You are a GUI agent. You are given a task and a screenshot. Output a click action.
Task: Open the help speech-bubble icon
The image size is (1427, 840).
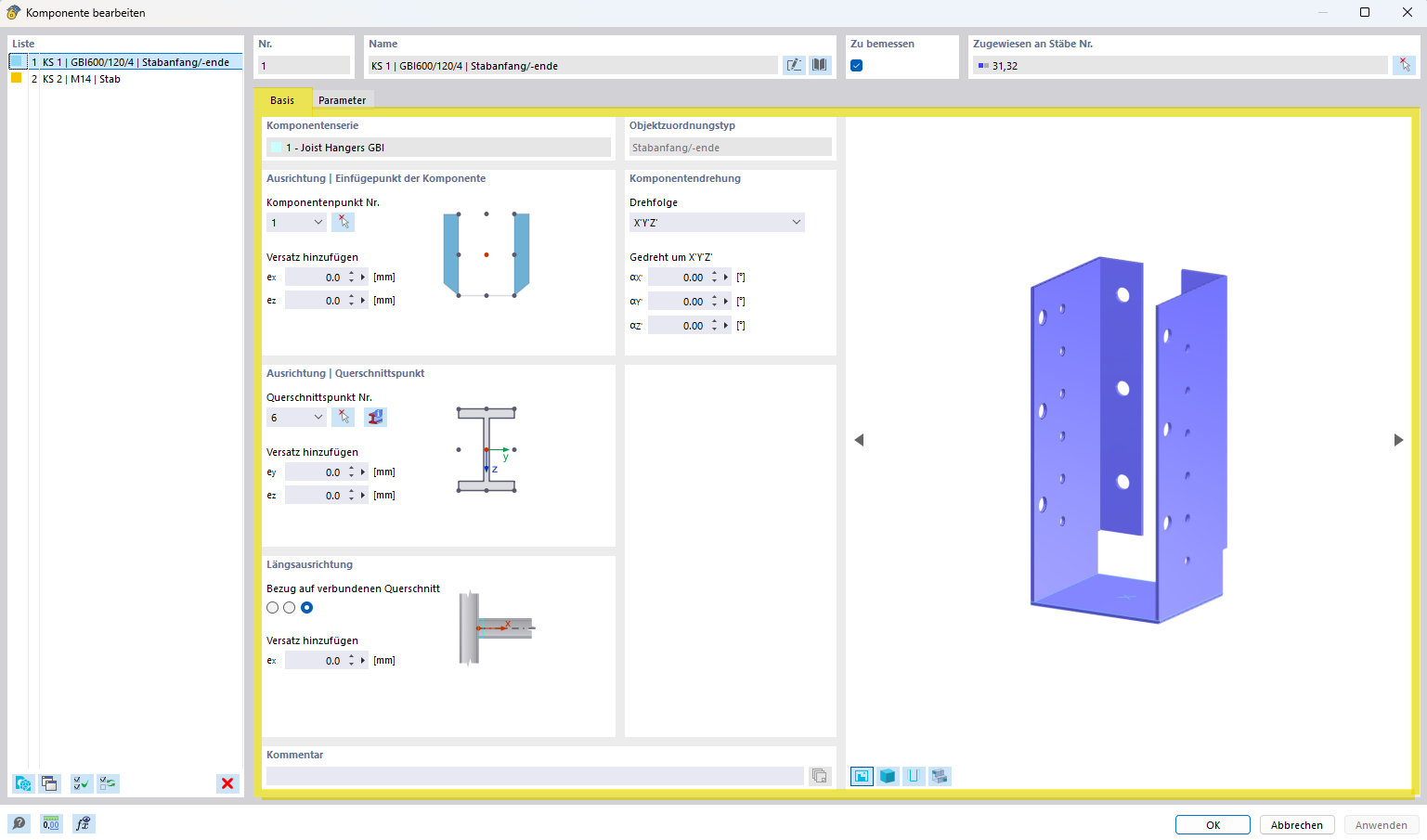19,823
